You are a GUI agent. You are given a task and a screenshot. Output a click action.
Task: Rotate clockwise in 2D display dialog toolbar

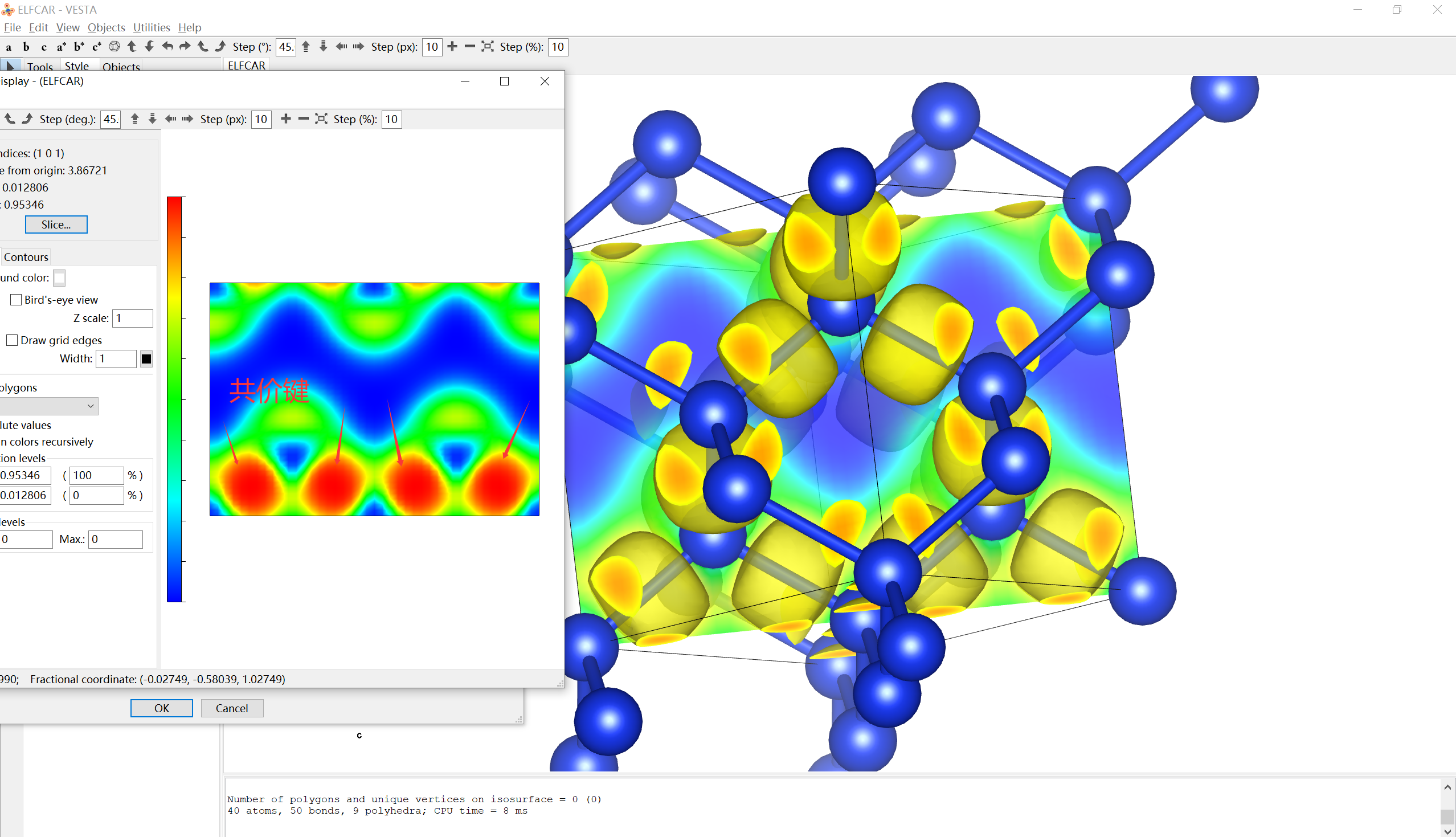[x=27, y=119]
